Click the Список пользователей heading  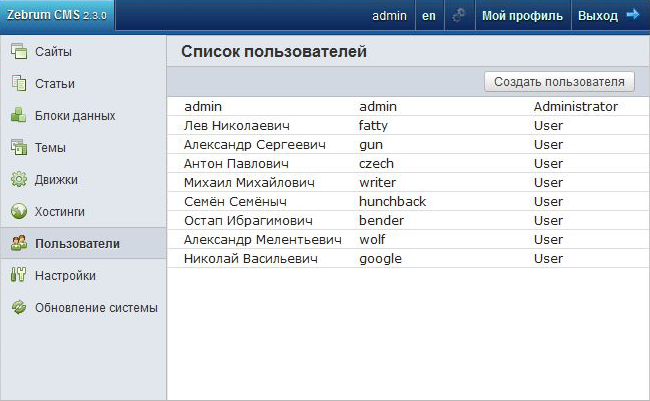(274, 51)
